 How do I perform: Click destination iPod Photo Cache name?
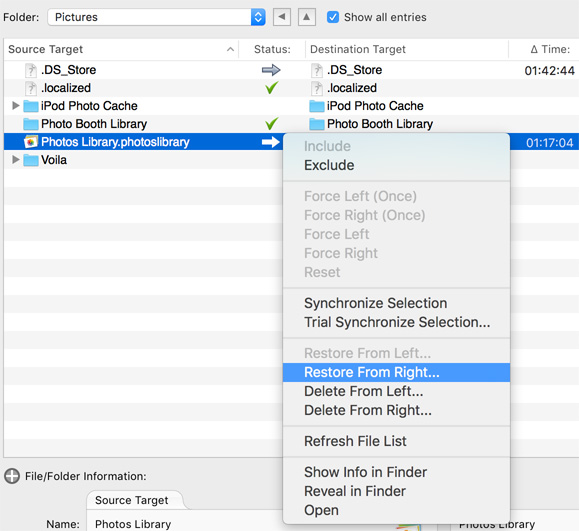(375, 106)
